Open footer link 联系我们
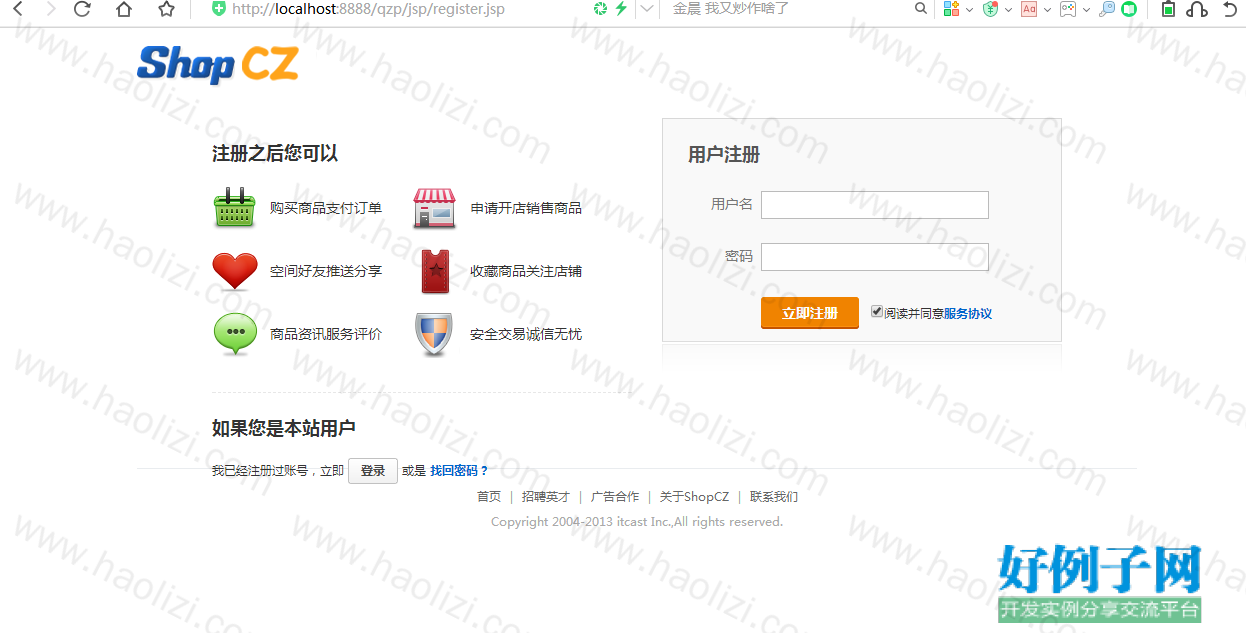The image size is (1246, 633). point(774,496)
